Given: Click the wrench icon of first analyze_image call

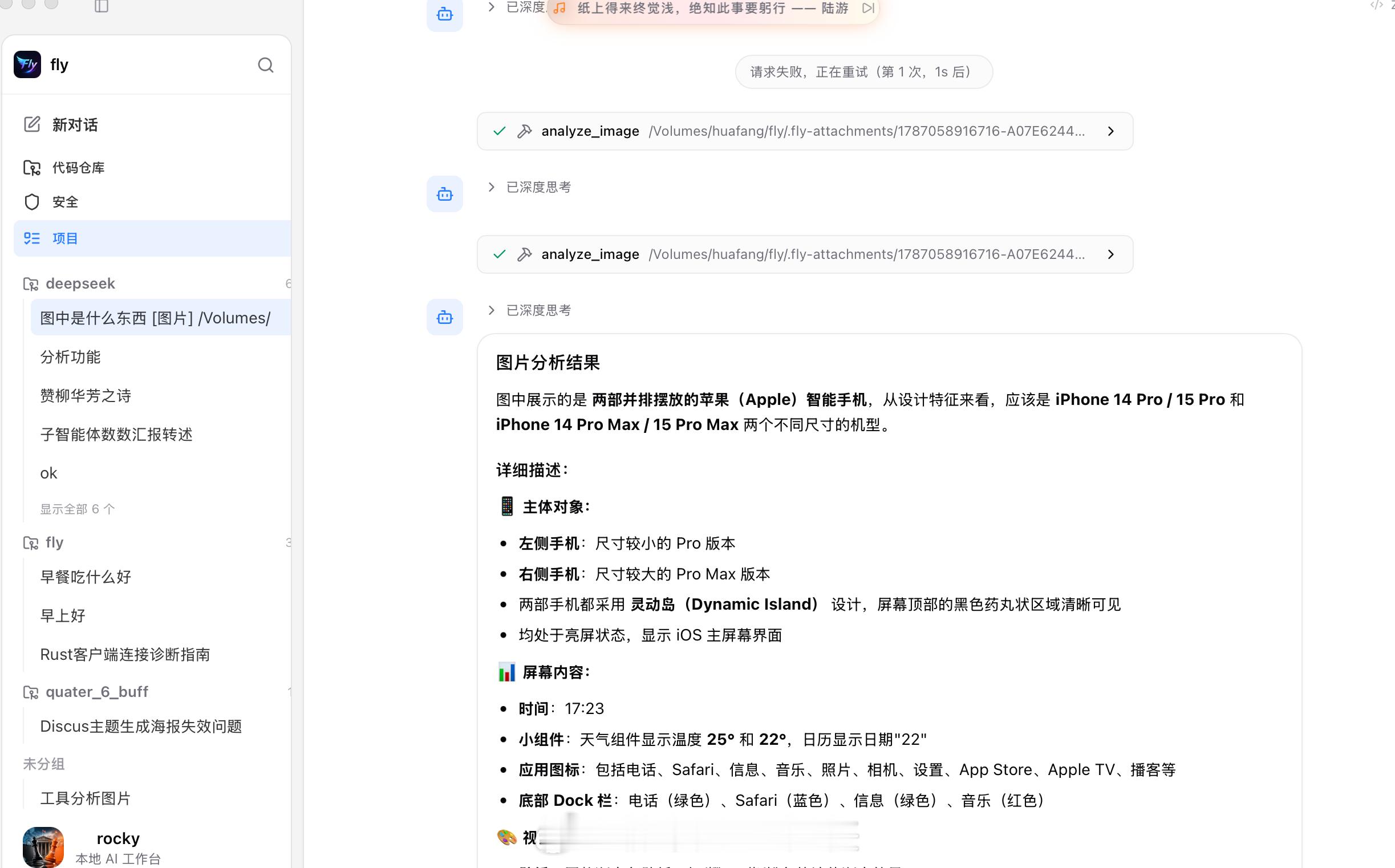Looking at the screenshot, I should [524, 131].
